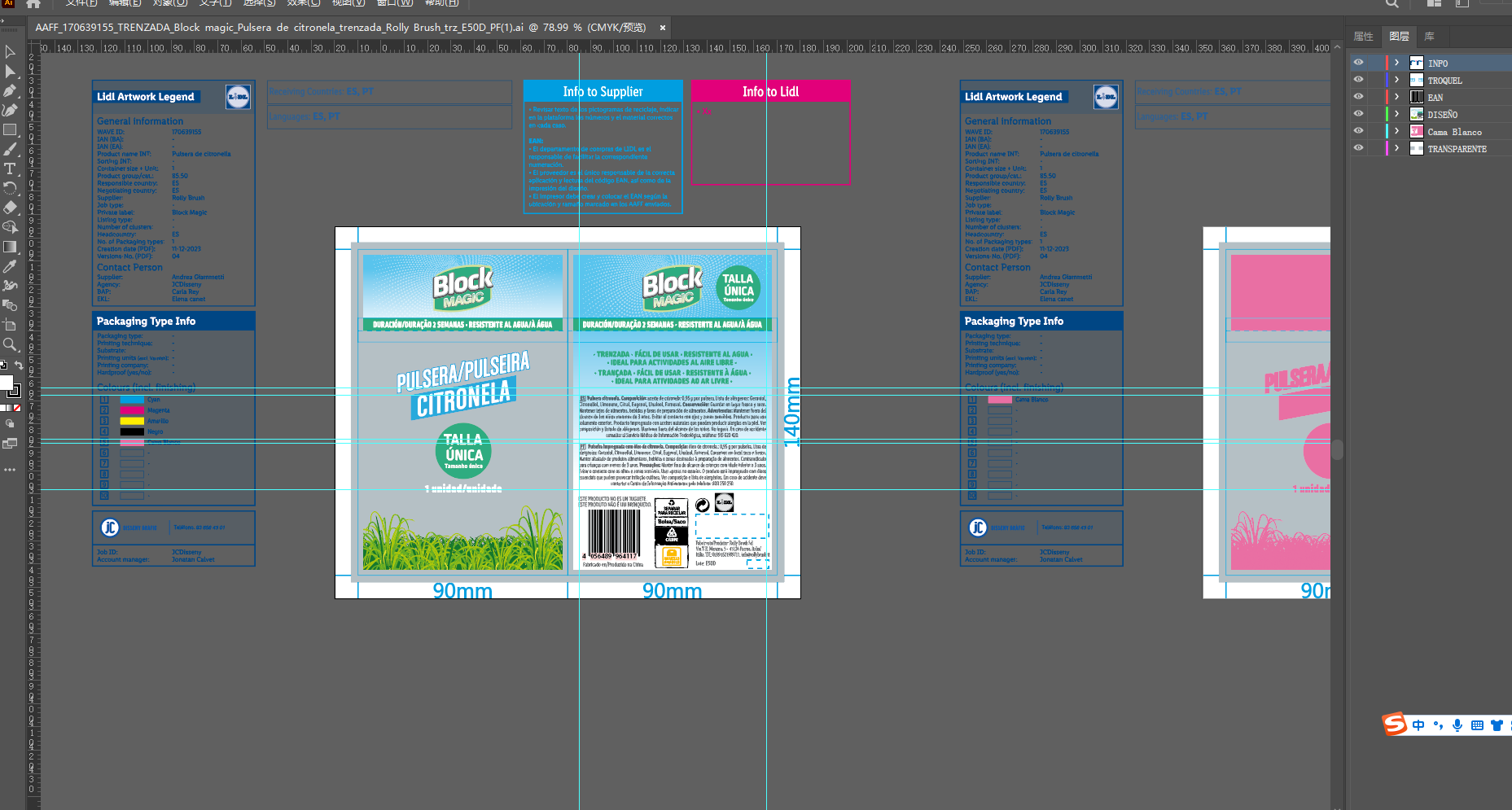1512x810 pixels.
Task: Select the Type tool
Action: click(x=10, y=169)
